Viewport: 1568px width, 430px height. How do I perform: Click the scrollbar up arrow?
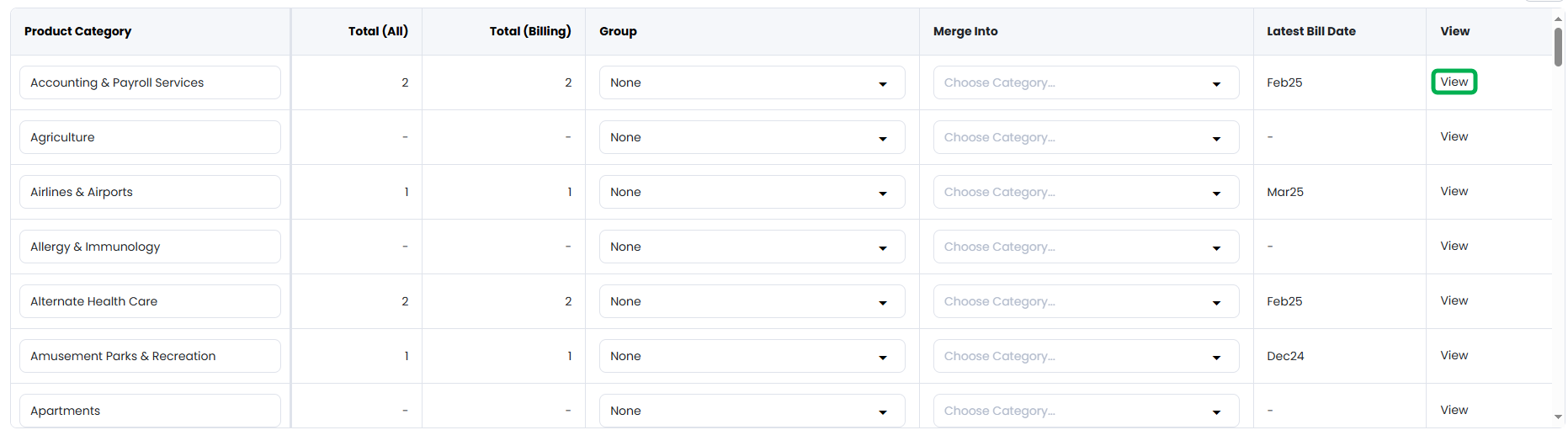1558,19
